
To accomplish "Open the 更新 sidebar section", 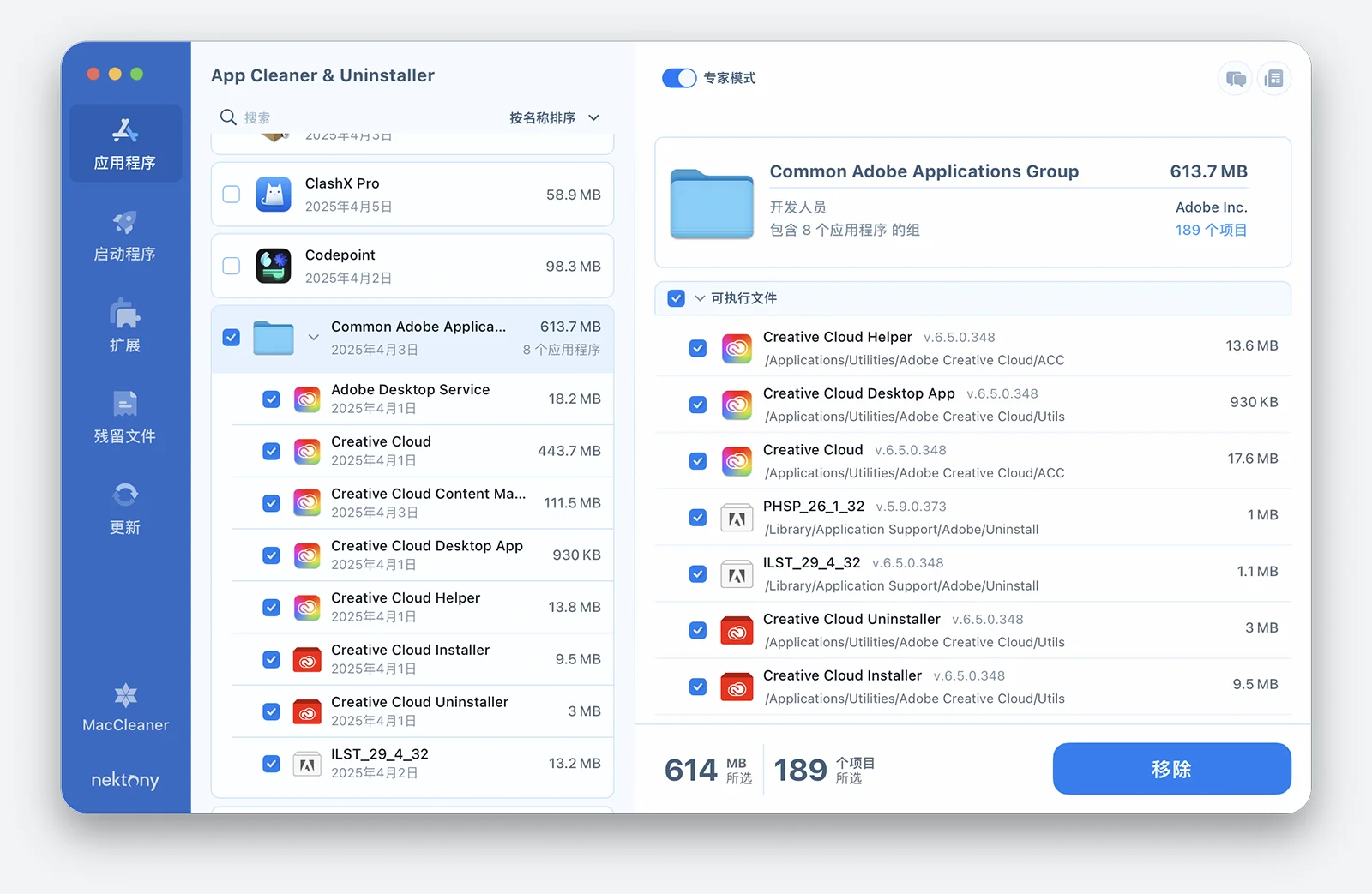I will point(125,508).
